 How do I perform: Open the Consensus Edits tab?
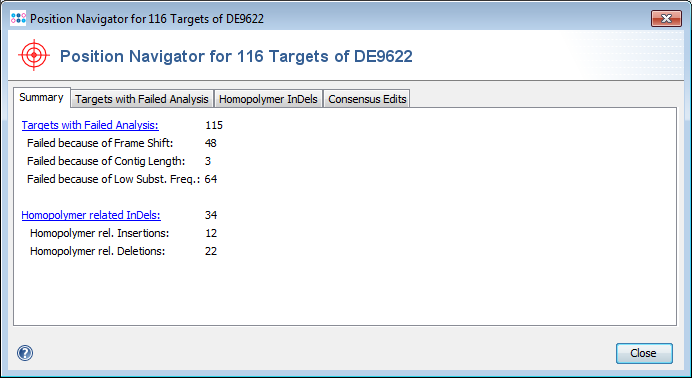coord(367,99)
